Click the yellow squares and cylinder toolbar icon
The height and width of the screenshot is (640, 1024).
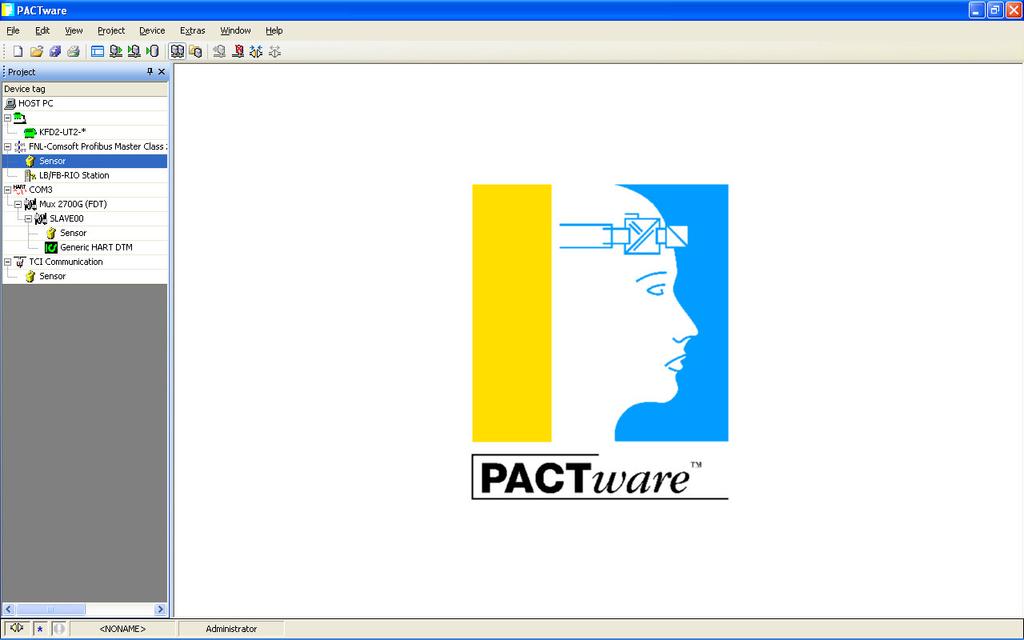[x=195, y=51]
